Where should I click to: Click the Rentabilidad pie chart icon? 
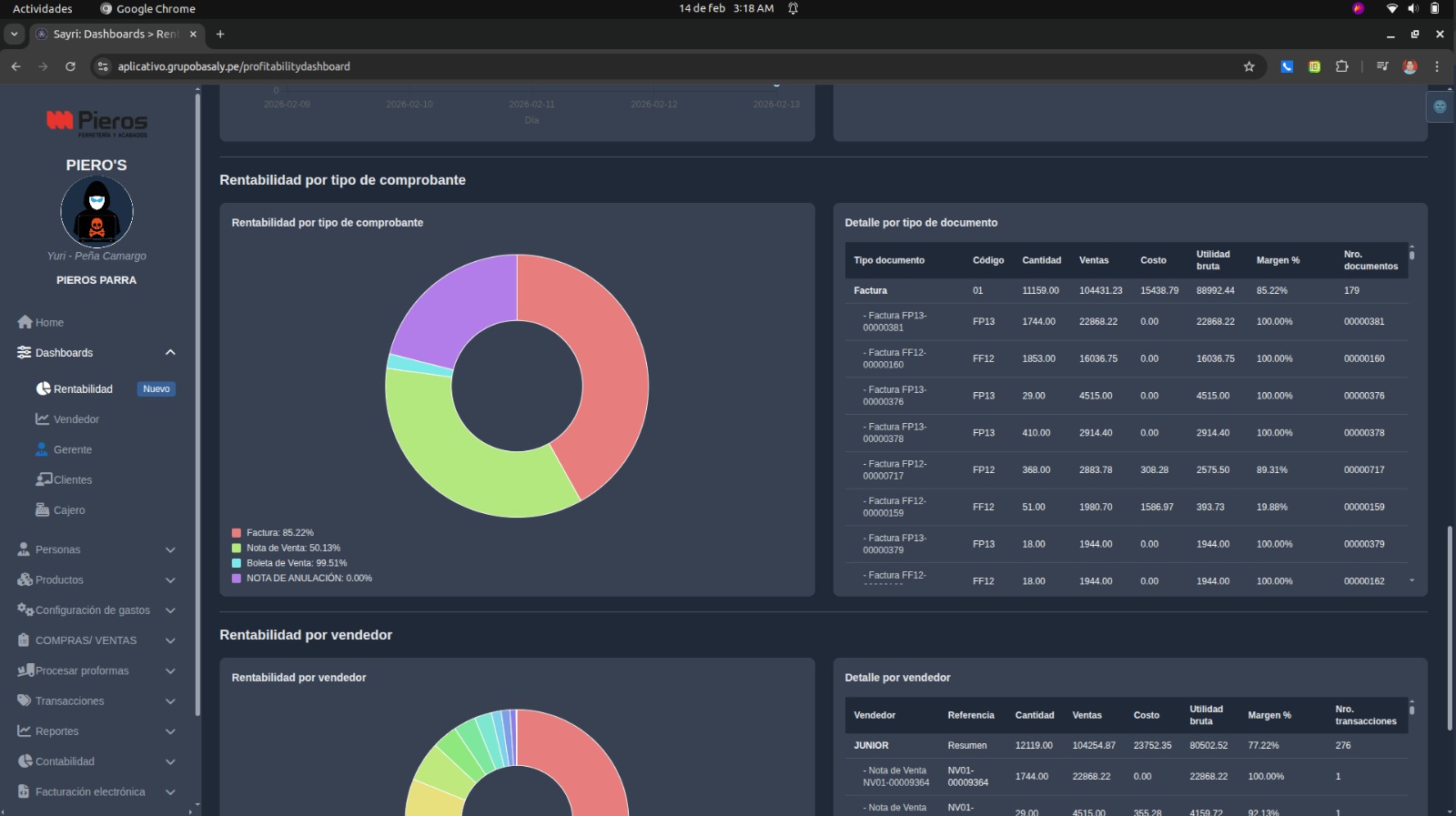pos(43,388)
